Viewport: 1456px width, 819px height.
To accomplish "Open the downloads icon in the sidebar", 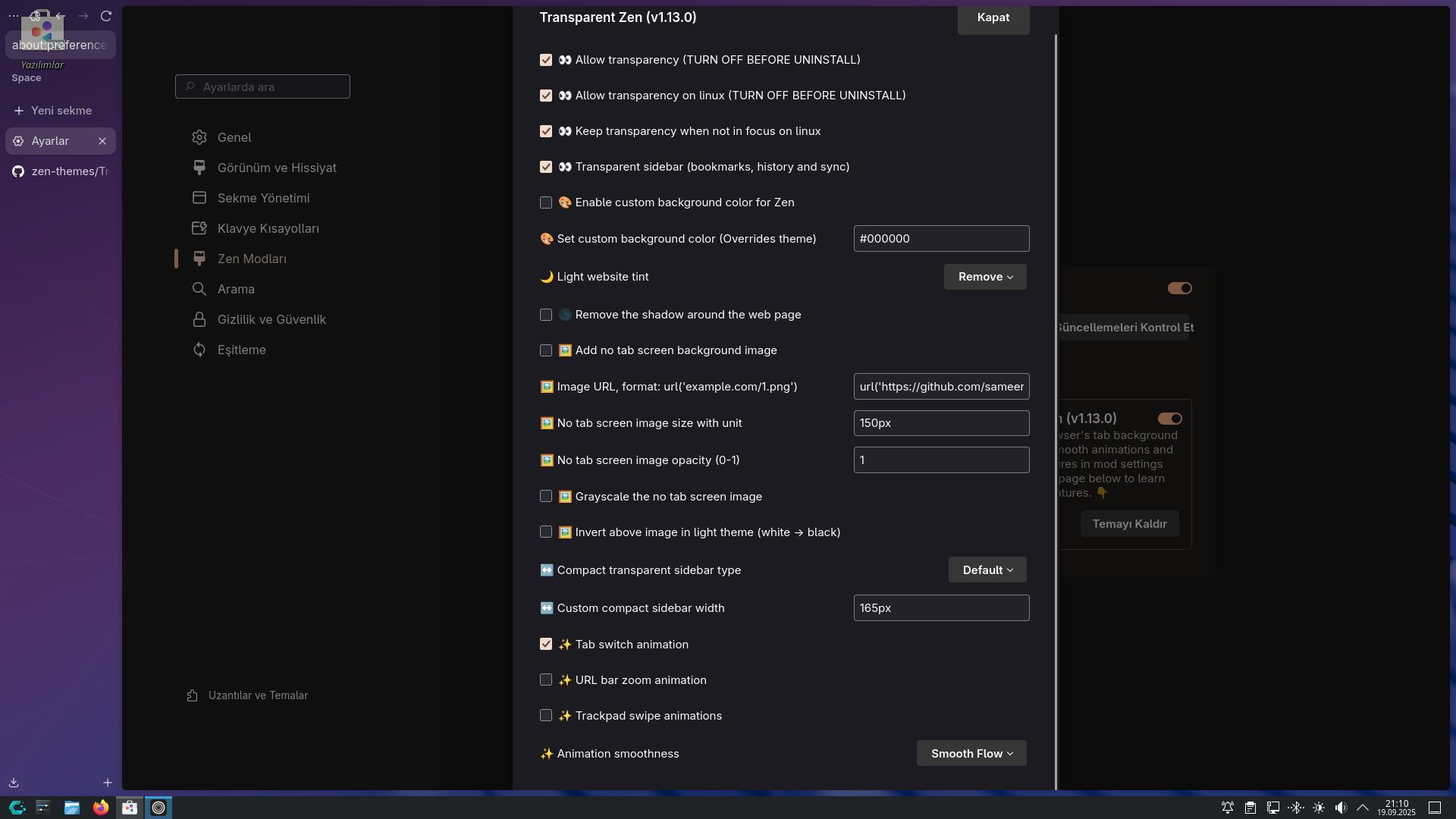I will coord(14,783).
